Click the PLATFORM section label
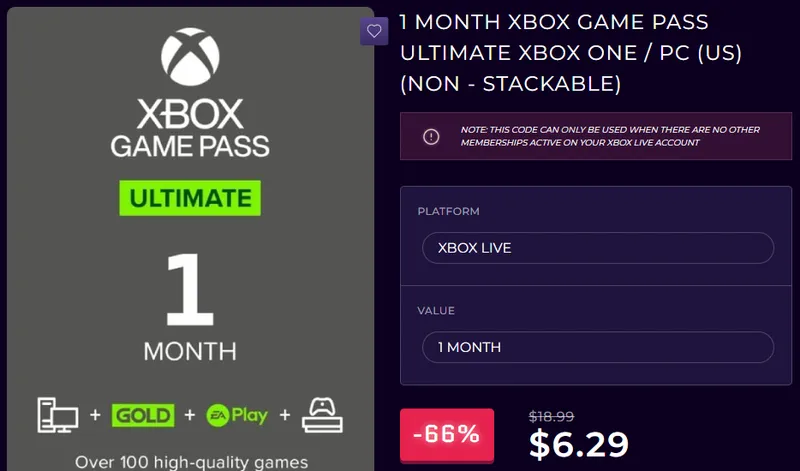 [x=448, y=211]
